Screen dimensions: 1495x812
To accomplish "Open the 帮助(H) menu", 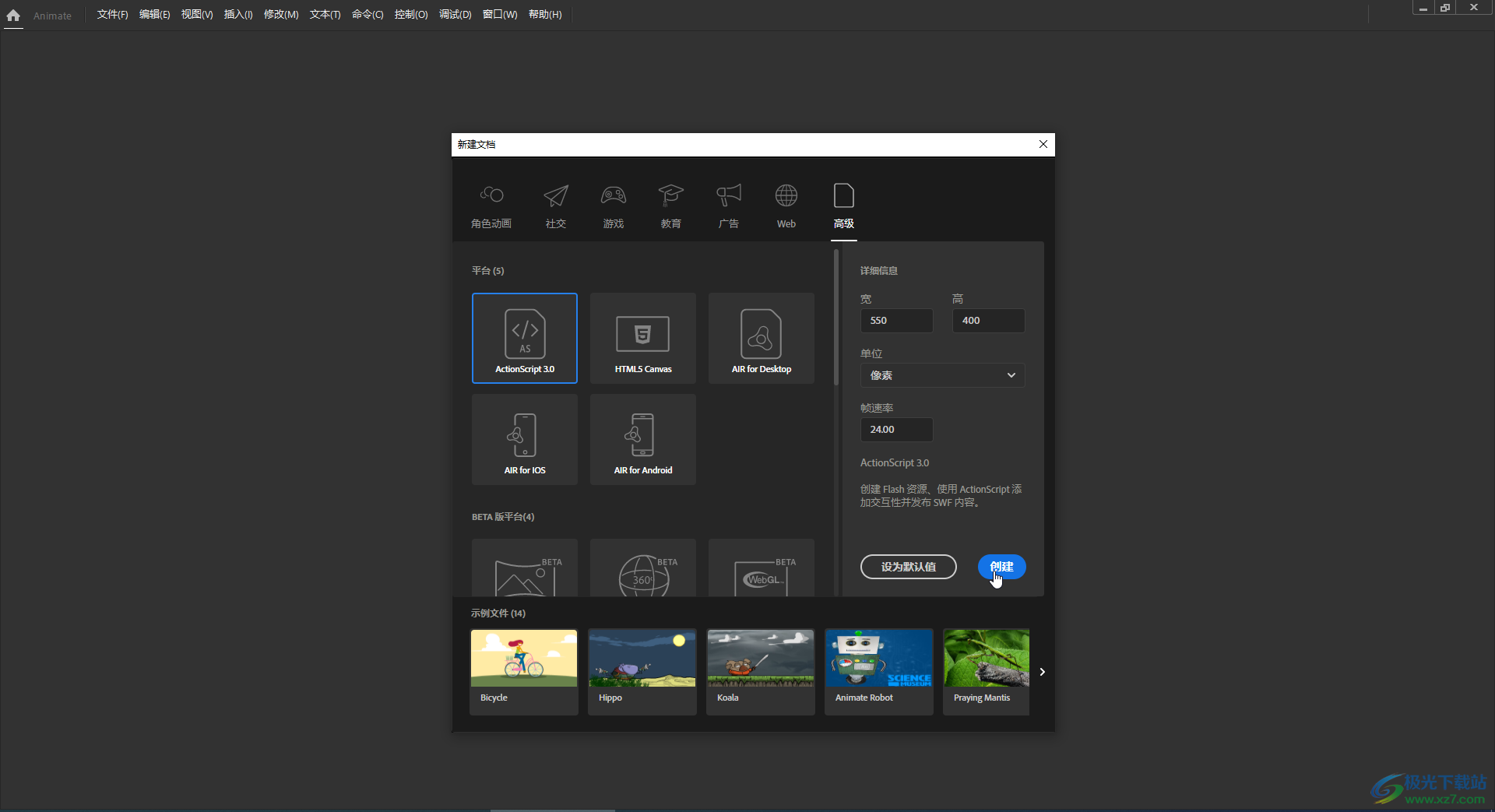I will tap(545, 15).
